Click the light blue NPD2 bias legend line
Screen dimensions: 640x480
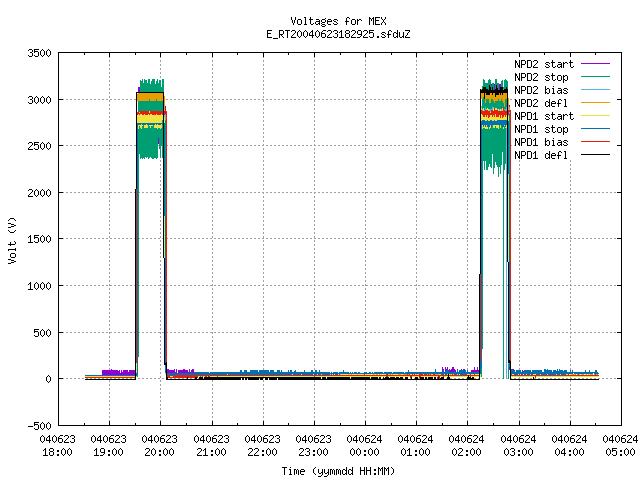click(595, 89)
